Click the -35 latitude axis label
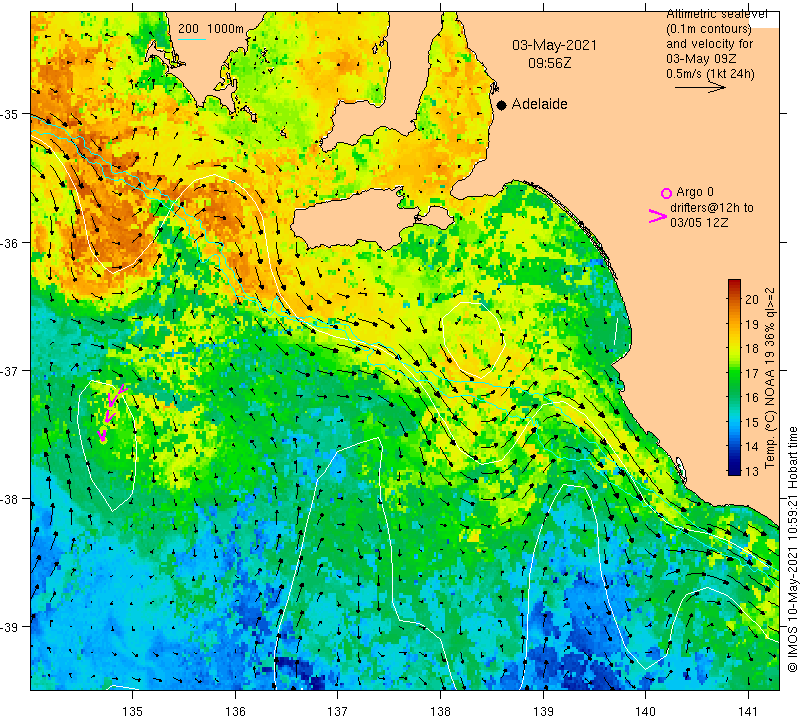Screen dimensions: 800x720 [x=10, y=114]
